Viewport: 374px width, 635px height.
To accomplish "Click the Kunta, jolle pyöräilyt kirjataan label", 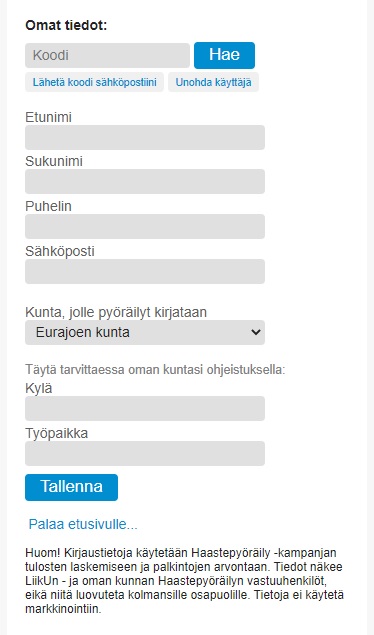I will pyautogui.click(x=116, y=312).
